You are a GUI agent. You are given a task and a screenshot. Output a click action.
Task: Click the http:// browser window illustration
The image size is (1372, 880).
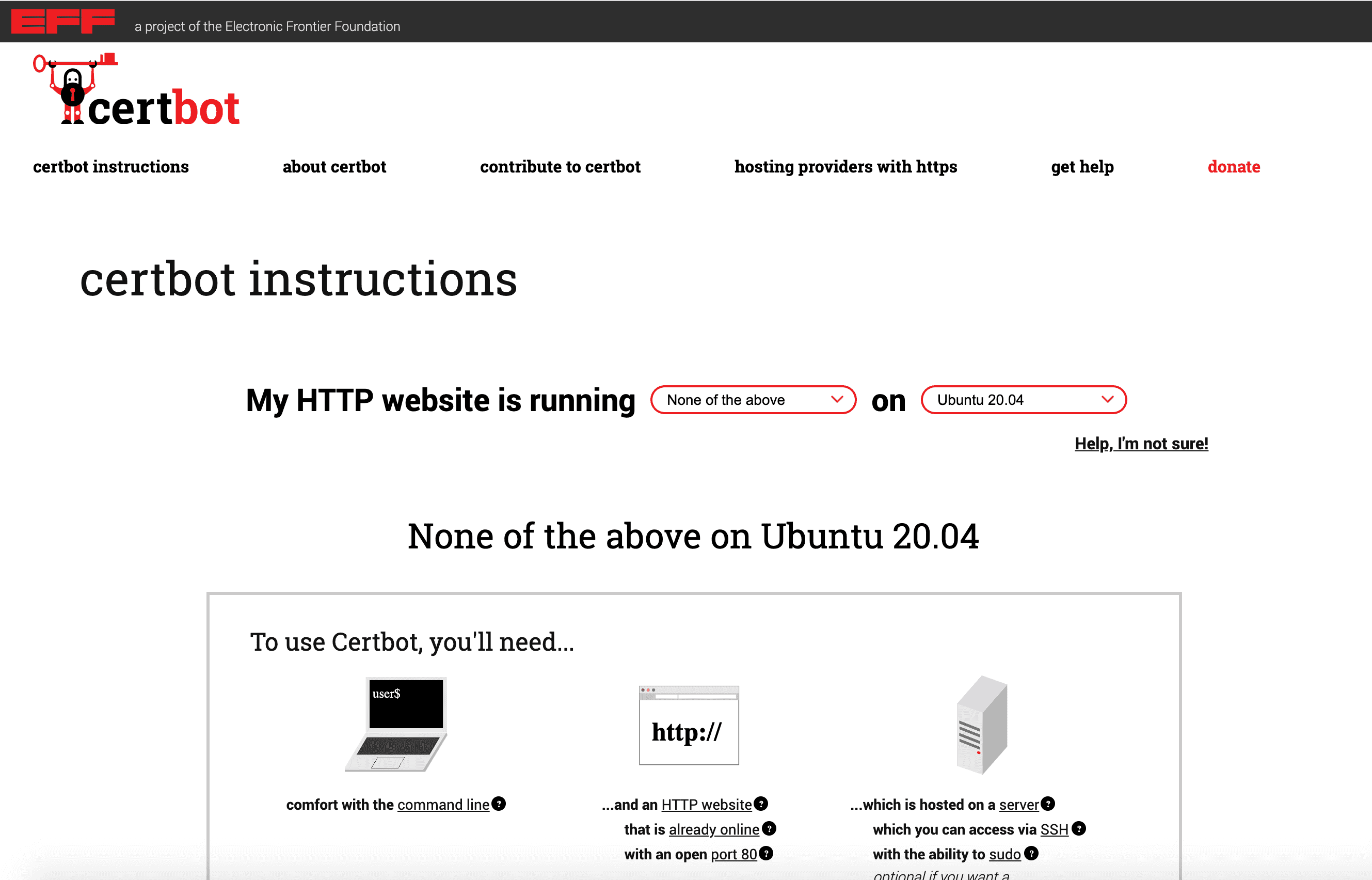(x=688, y=726)
